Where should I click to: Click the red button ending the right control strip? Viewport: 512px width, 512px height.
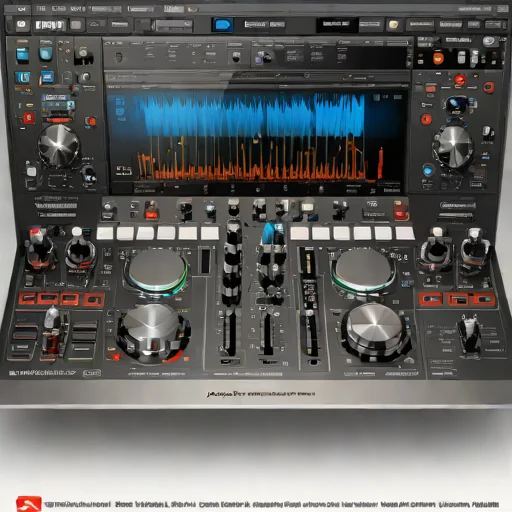tap(400, 214)
